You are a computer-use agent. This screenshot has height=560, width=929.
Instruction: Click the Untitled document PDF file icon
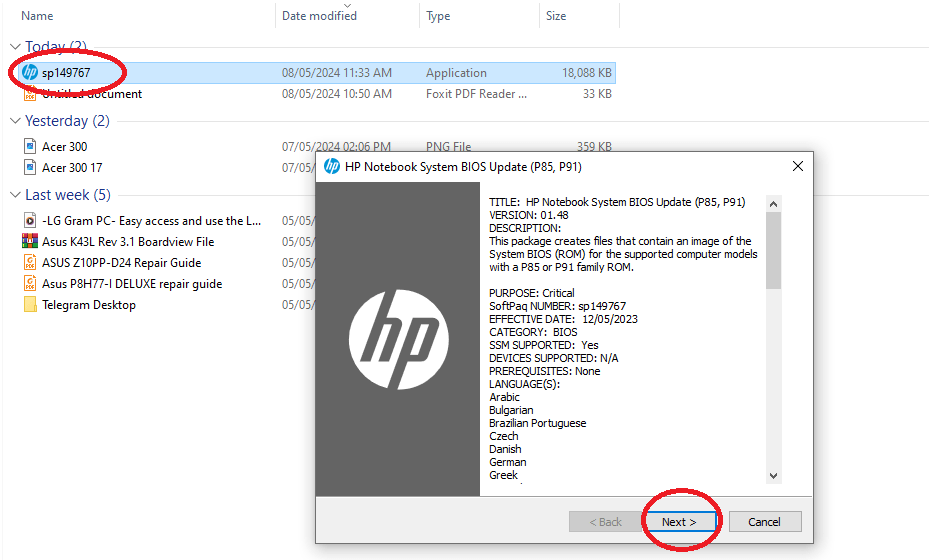(30, 94)
